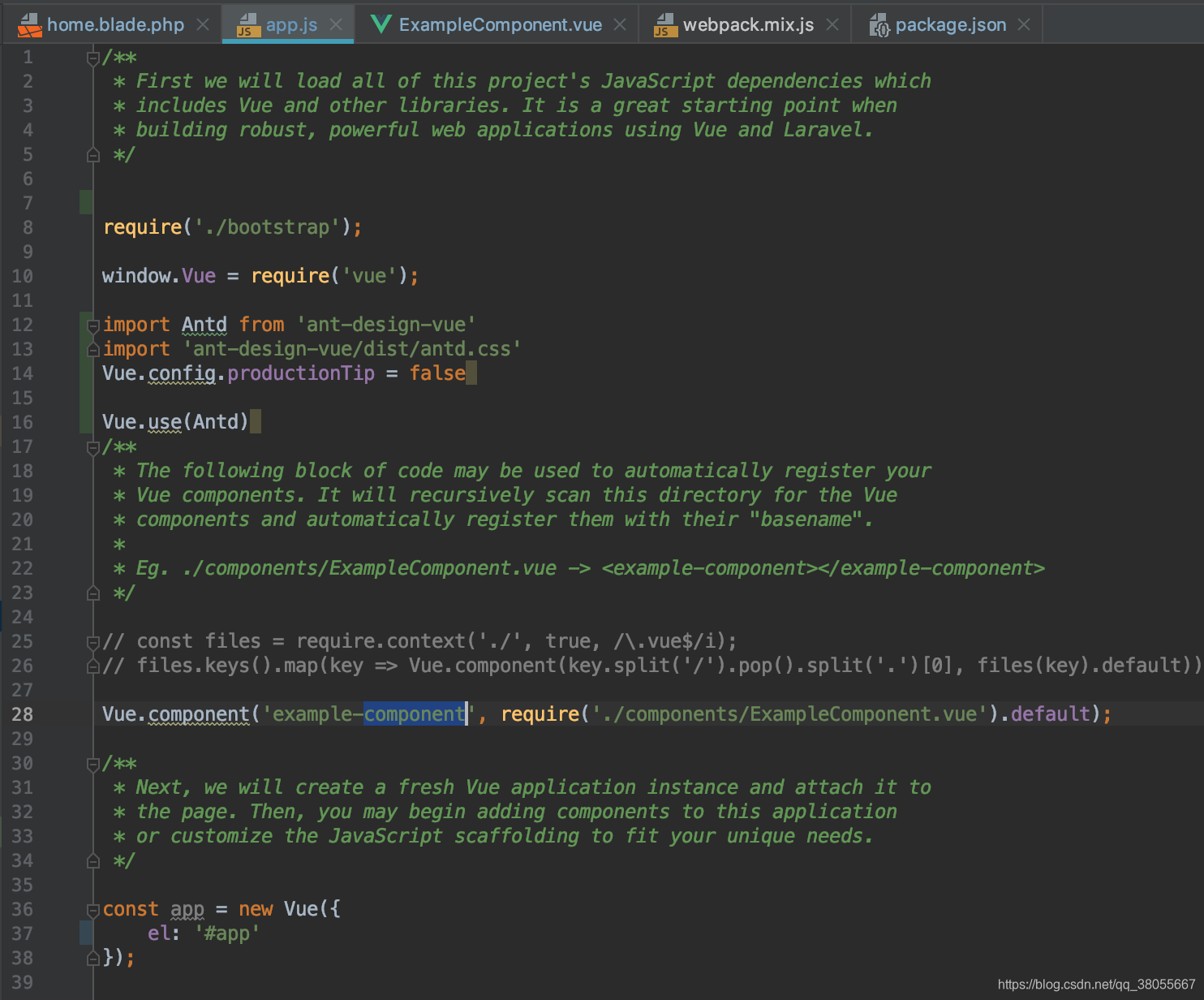The width and height of the screenshot is (1204, 1000).
Task: Click 'Vue.component' call on line 28
Action: (176, 714)
